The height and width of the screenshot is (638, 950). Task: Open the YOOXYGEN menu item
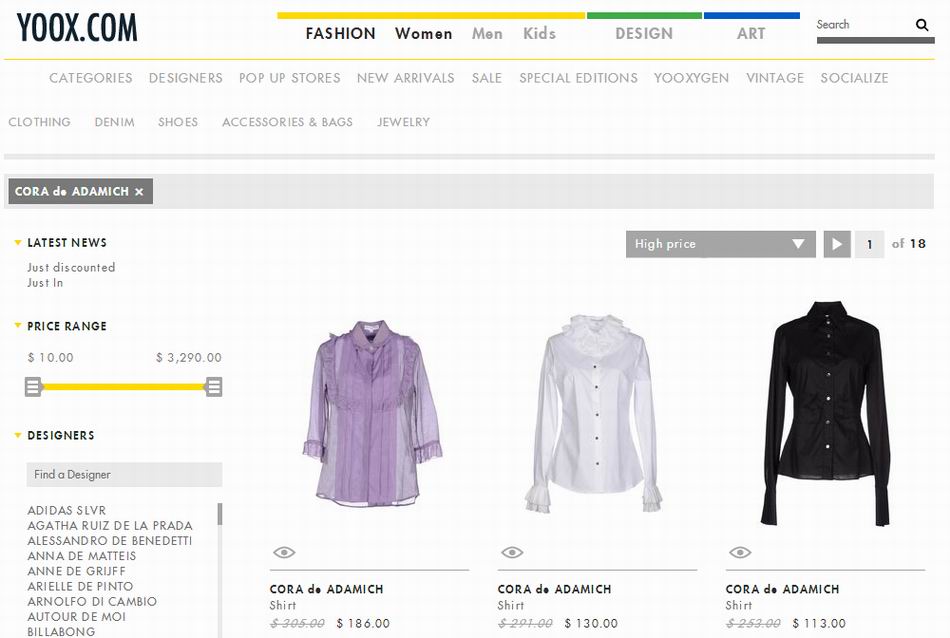tap(691, 78)
